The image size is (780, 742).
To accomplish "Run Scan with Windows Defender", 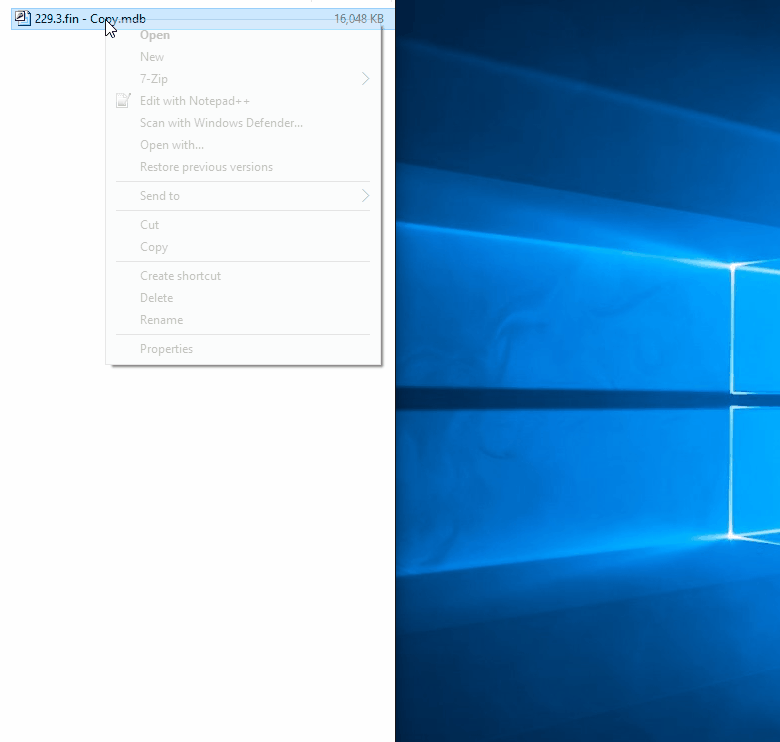I will (x=221, y=123).
